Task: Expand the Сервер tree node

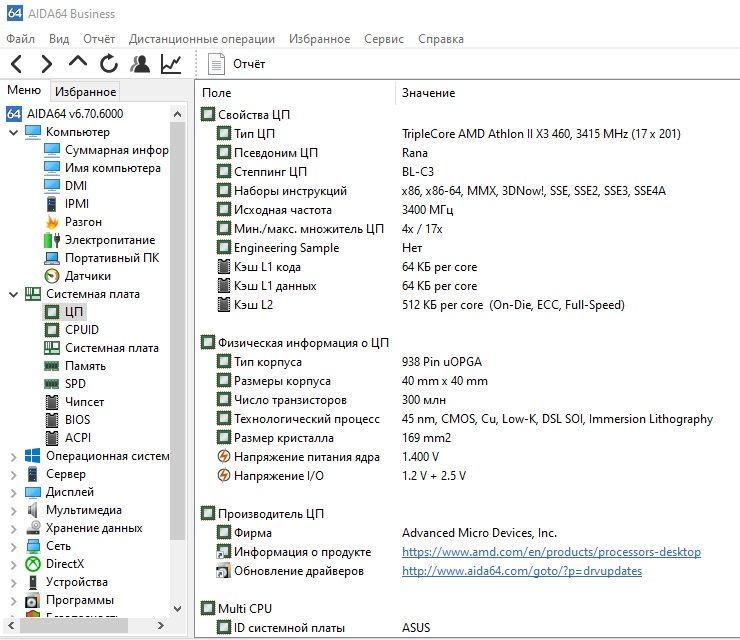Action: coord(14,474)
